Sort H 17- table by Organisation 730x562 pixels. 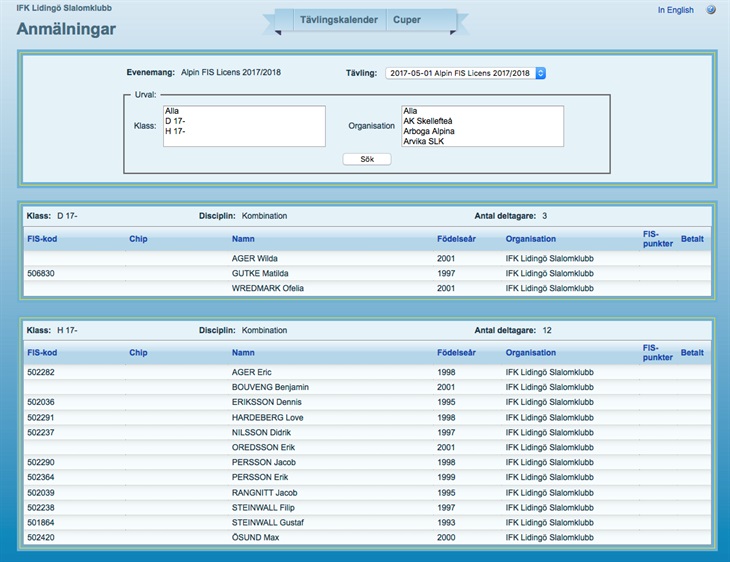point(531,352)
